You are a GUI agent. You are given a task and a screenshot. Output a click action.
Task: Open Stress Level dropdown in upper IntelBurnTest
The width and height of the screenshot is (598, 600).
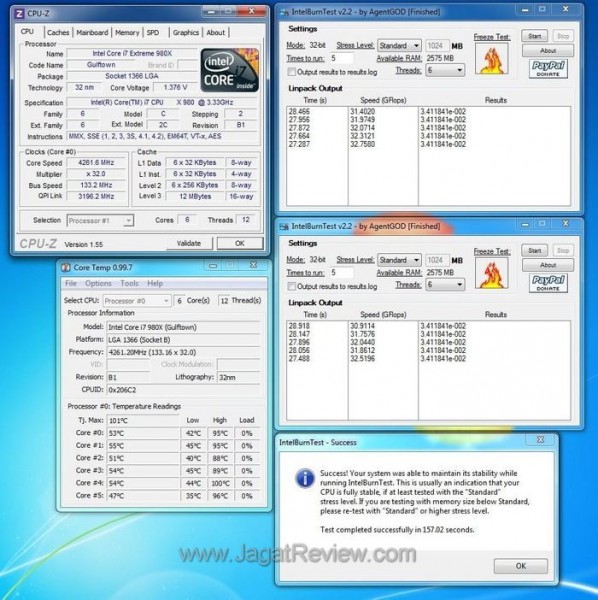coord(399,46)
